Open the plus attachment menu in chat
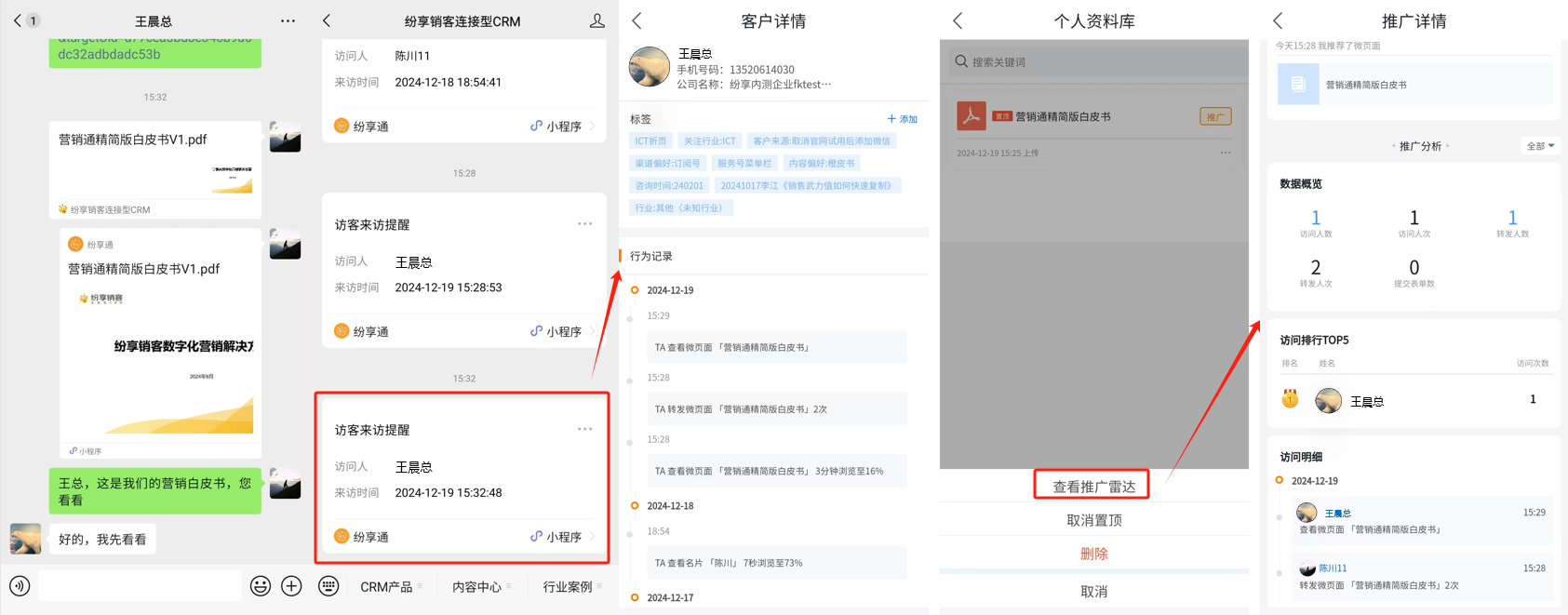 point(291,585)
